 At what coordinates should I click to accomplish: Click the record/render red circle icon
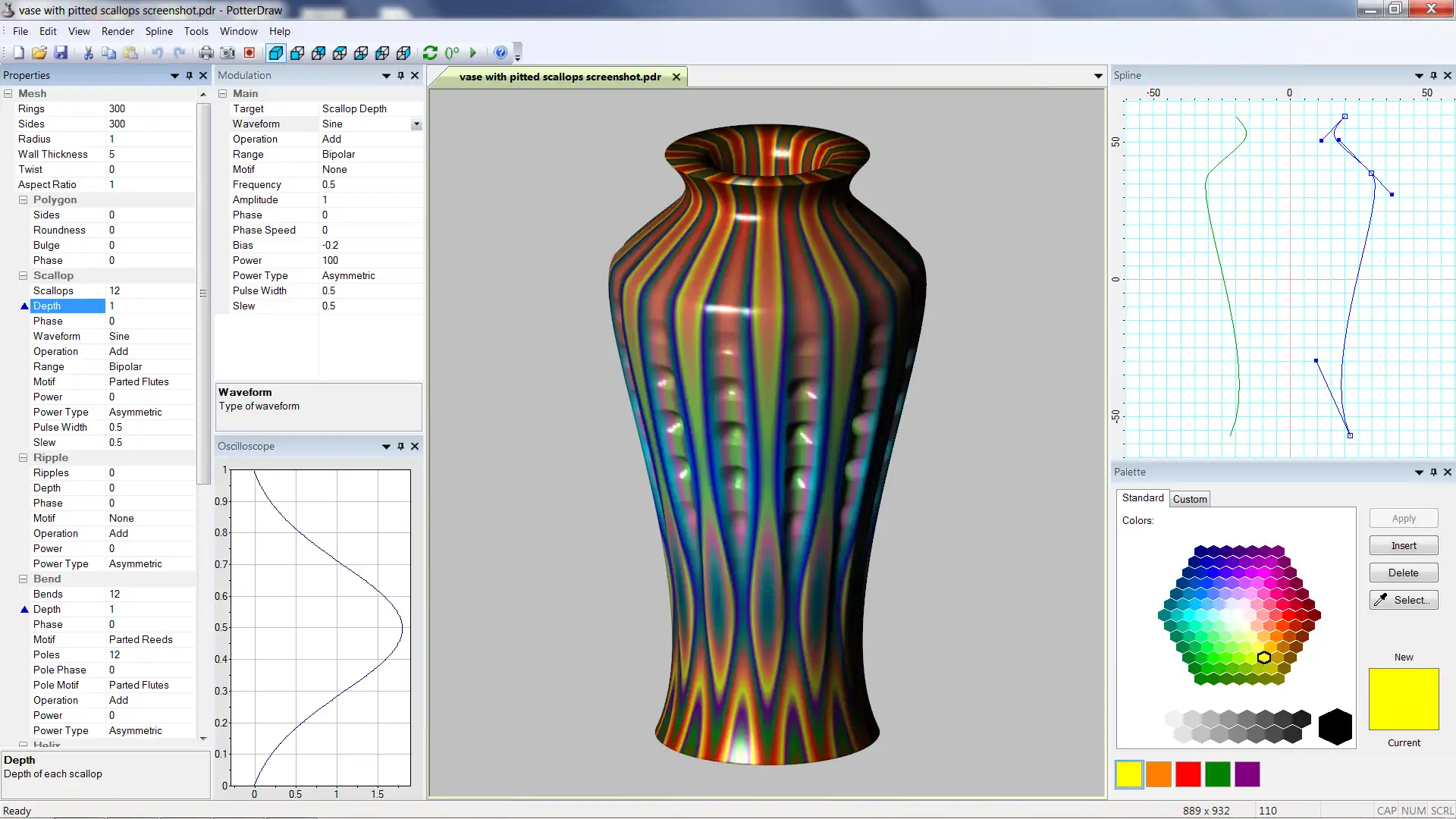(x=249, y=52)
